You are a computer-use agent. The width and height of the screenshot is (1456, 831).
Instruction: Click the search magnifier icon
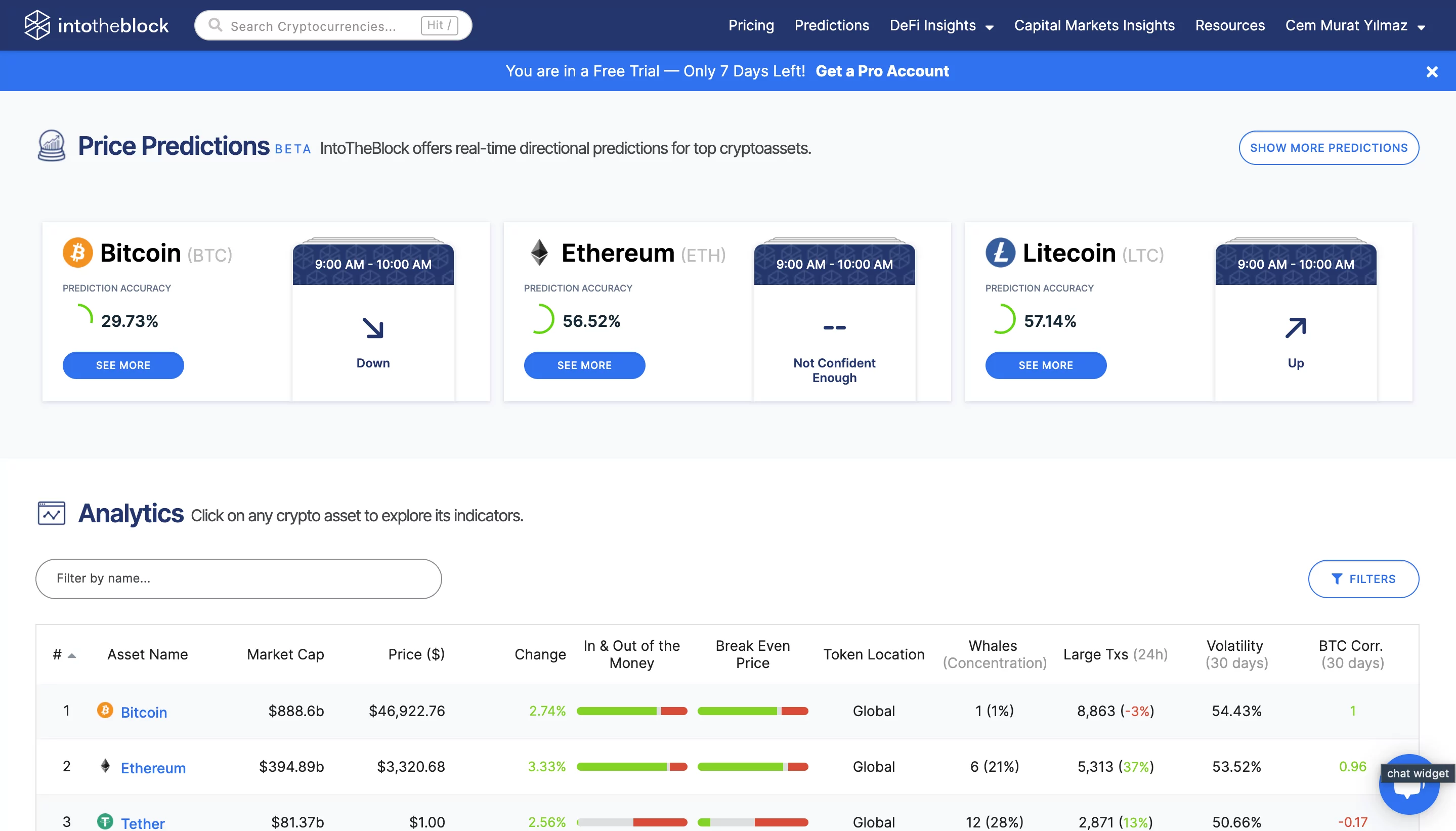tap(215, 25)
